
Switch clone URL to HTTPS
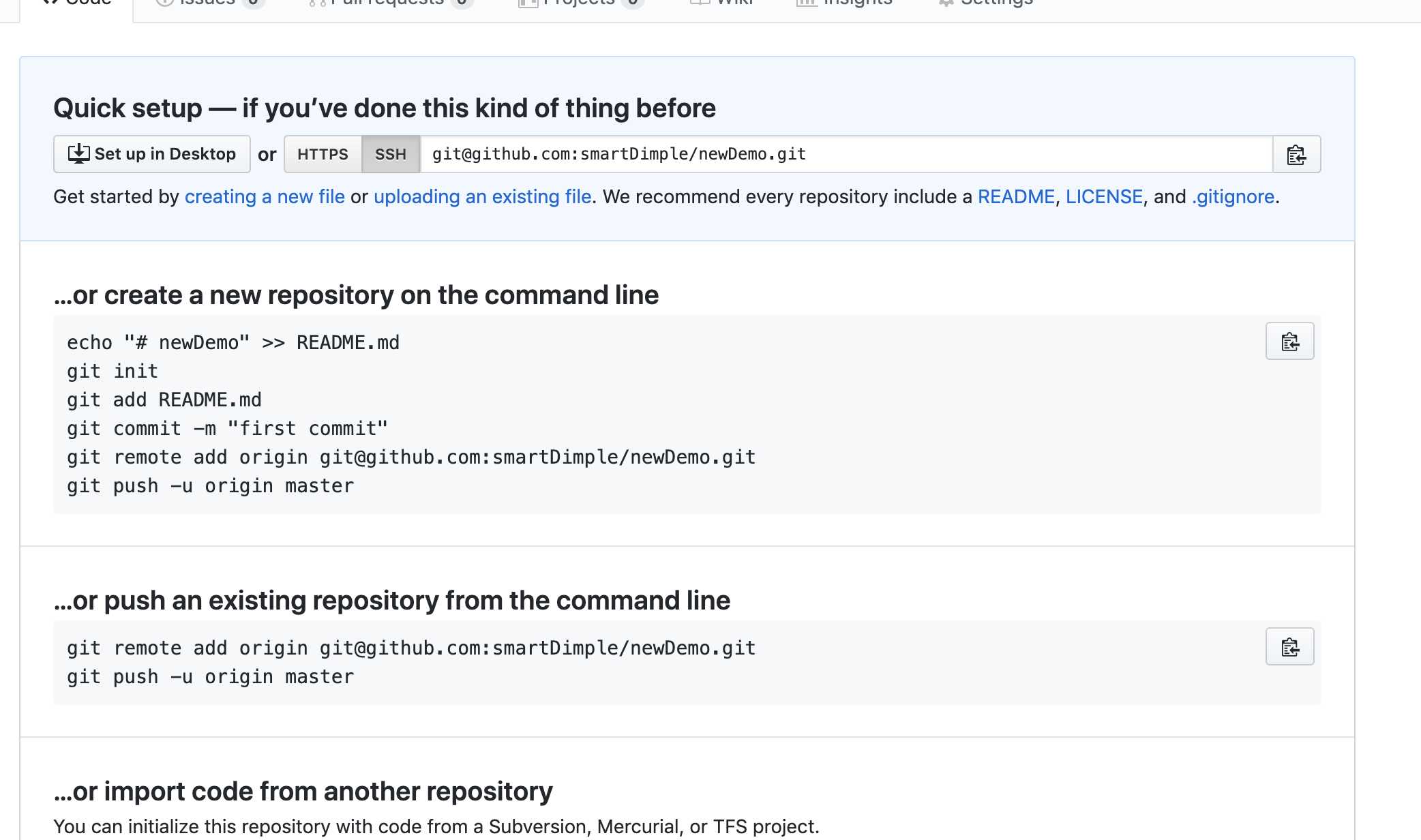(323, 154)
